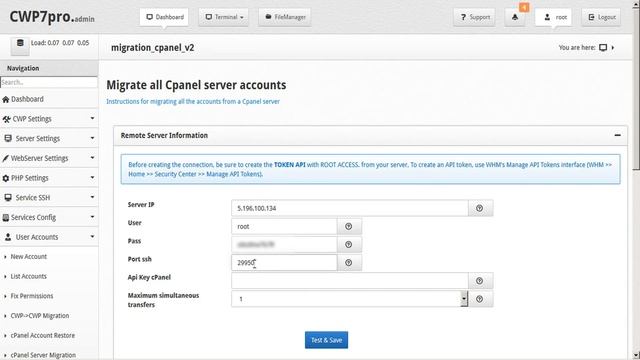Expand PHP Settings menu
Screen dimensions: 640x360
click(x=49, y=178)
